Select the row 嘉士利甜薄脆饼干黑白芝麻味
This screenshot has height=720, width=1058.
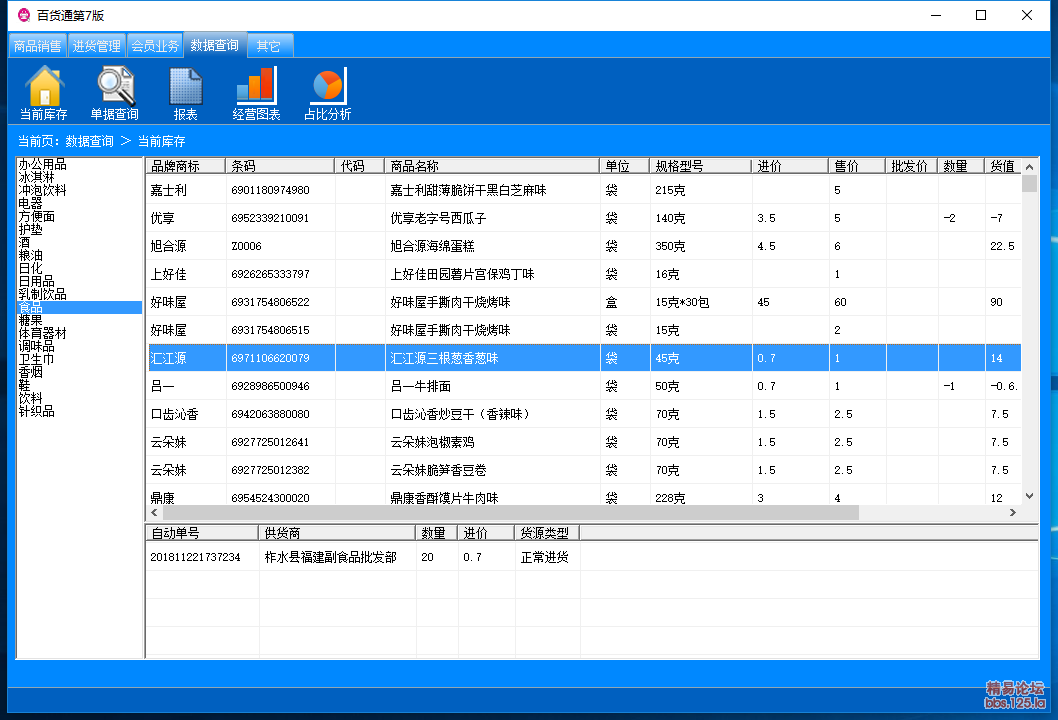point(584,190)
